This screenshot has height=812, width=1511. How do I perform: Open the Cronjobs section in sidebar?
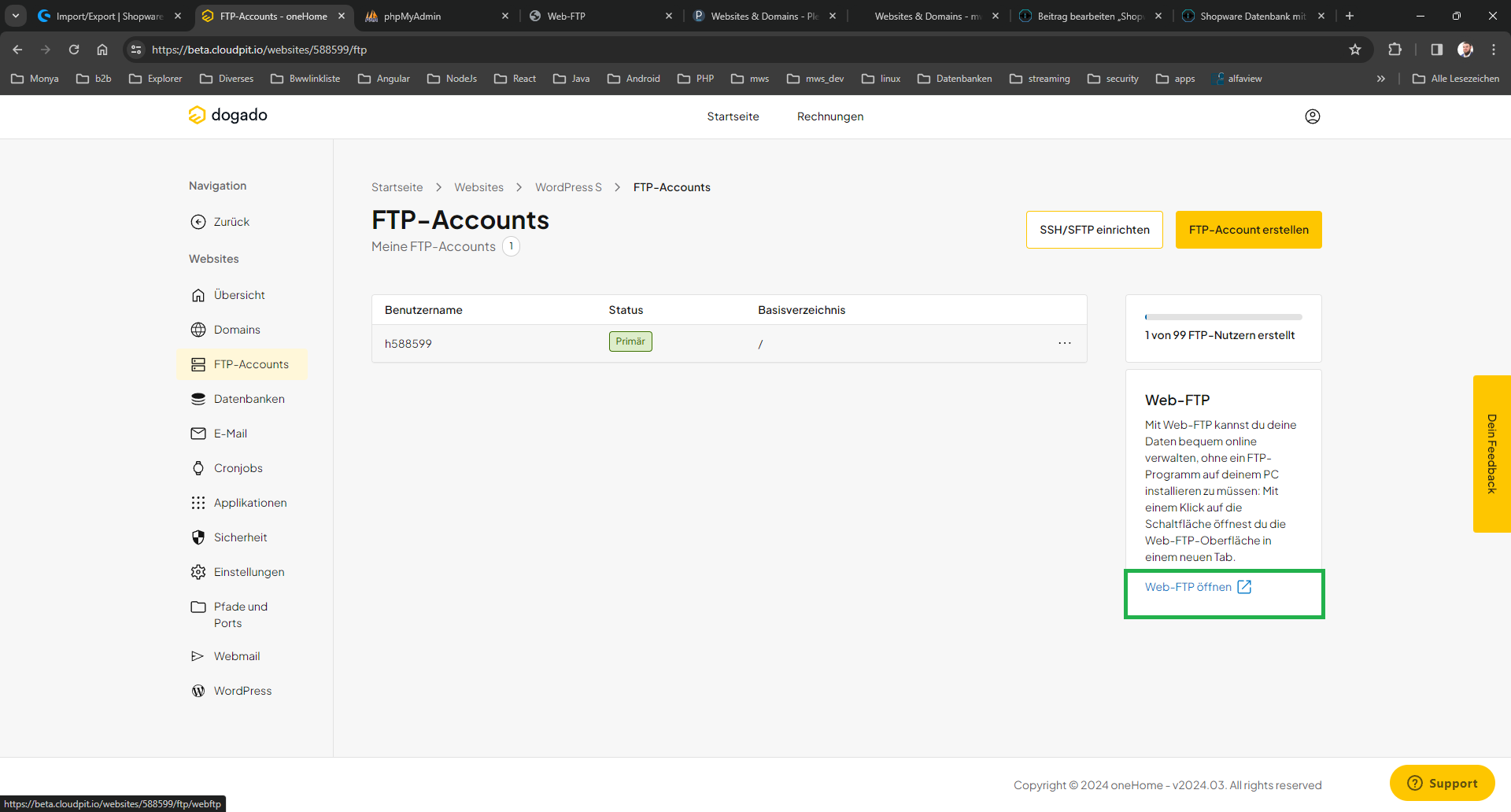pyautogui.click(x=238, y=468)
